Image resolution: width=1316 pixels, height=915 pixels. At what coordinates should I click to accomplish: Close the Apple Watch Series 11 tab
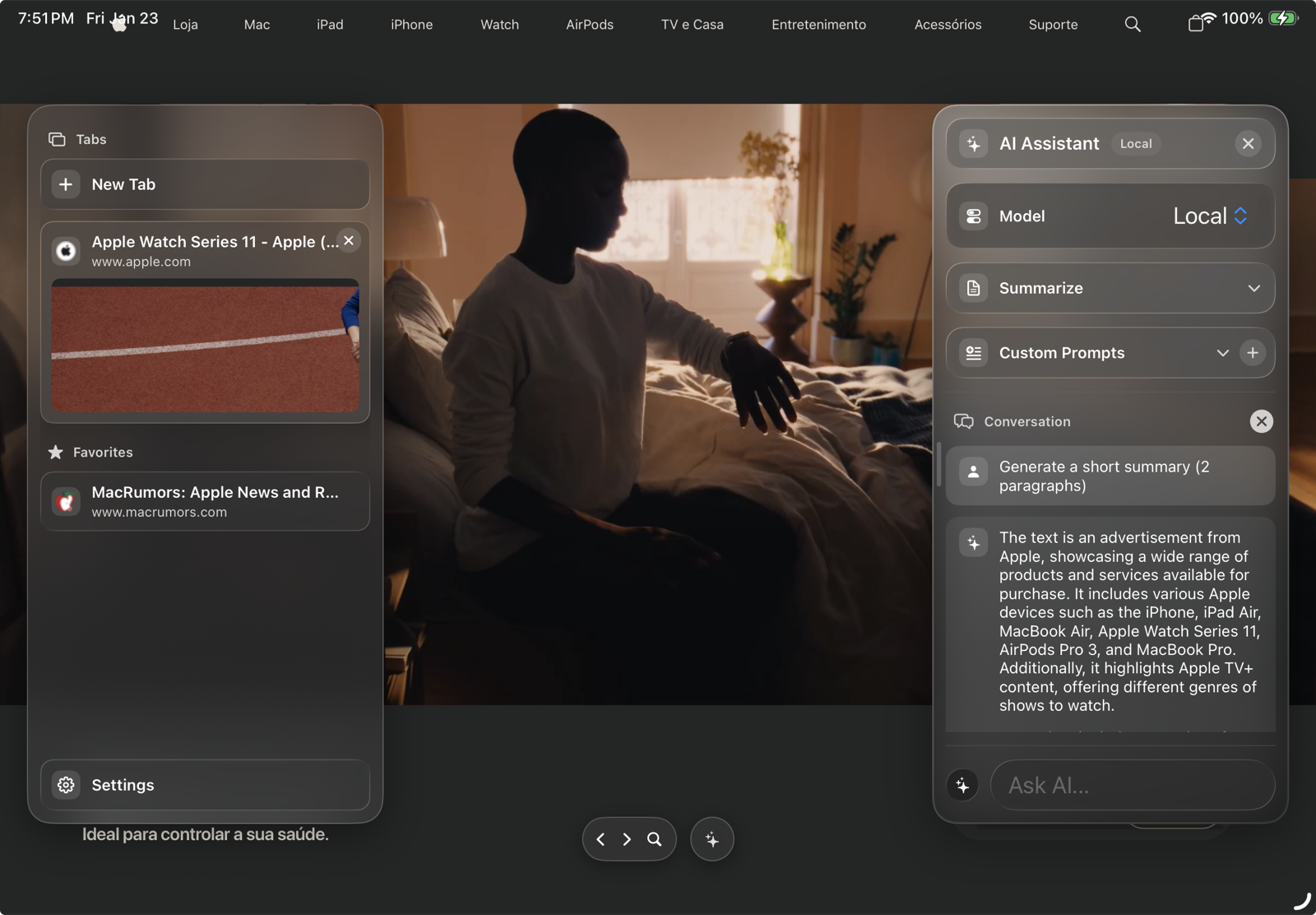(349, 240)
